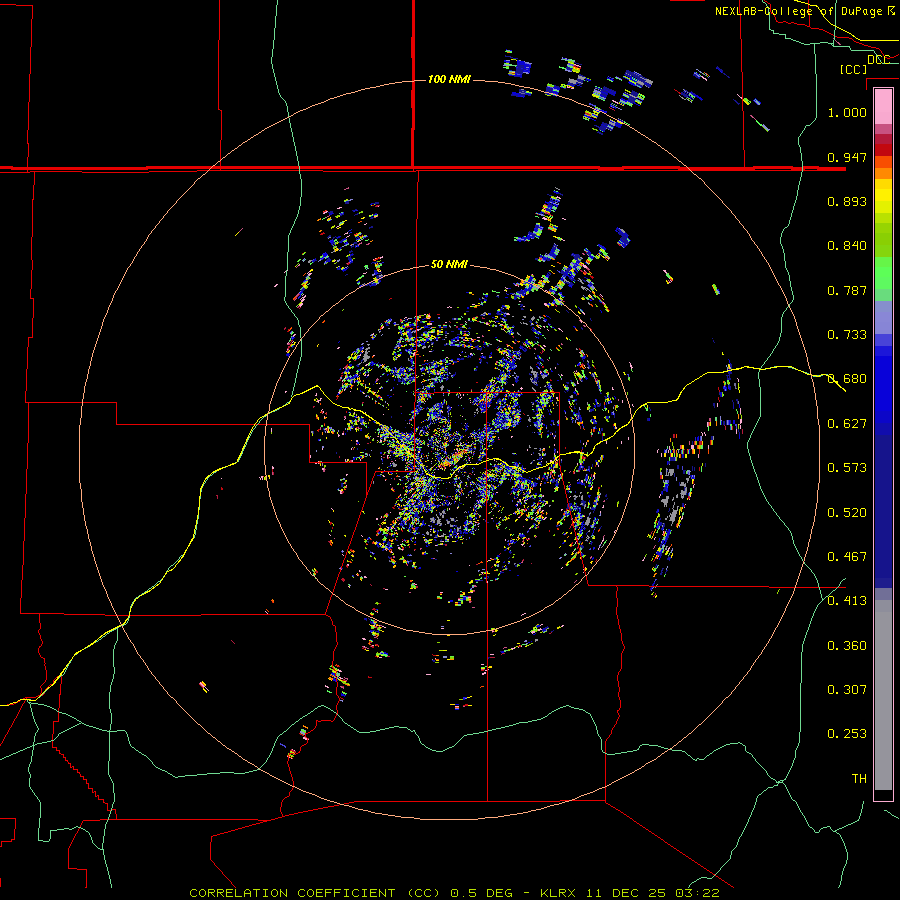
Task: Click the 0.253 colorbar value
Action: pos(847,734)
